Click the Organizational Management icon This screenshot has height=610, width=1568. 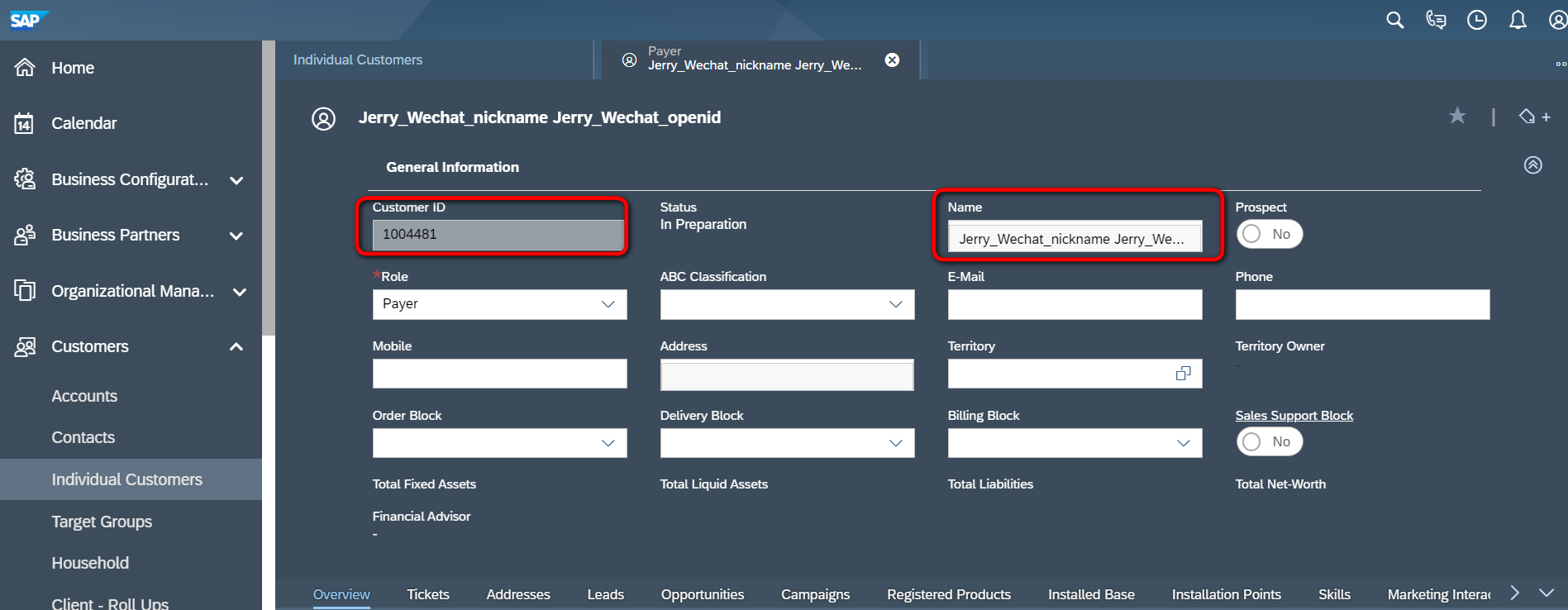pos(25,290)
